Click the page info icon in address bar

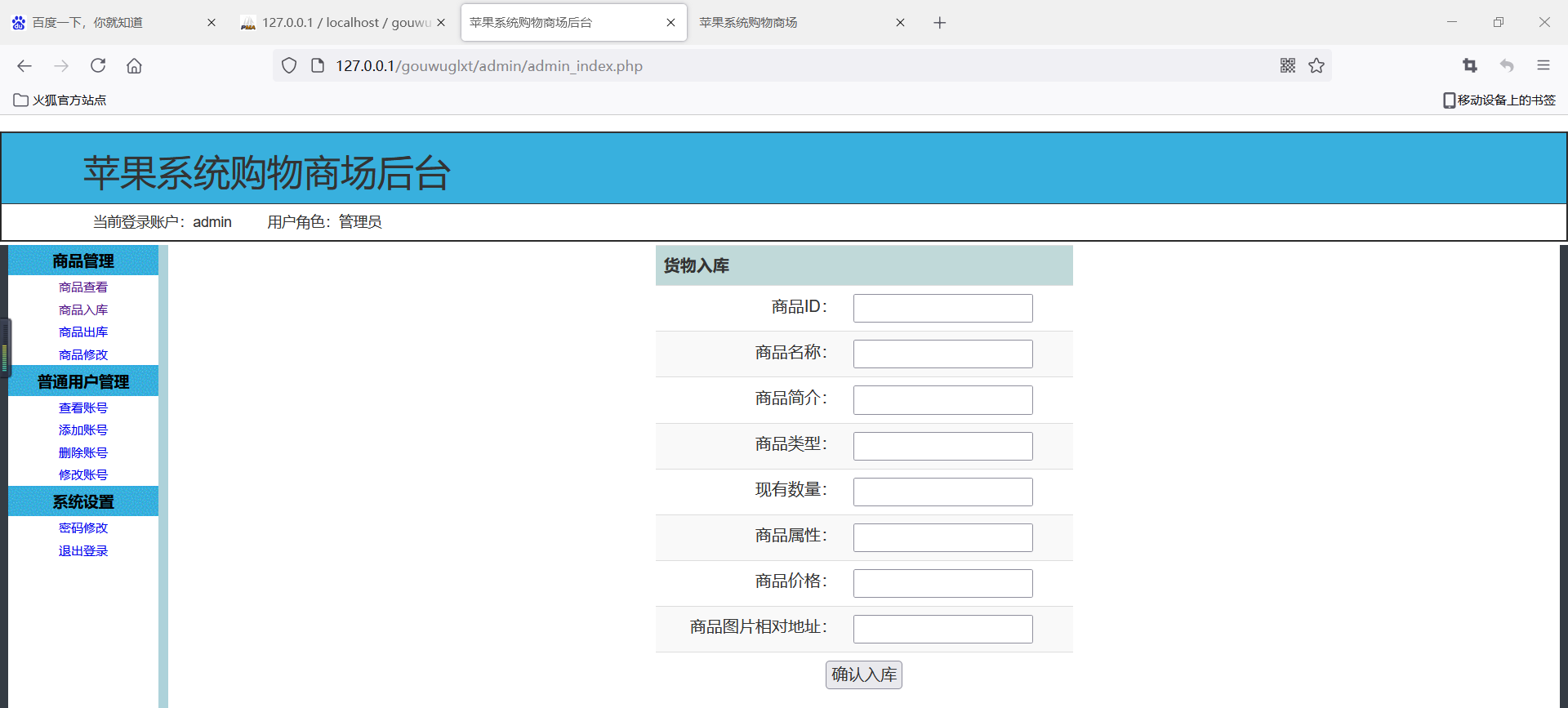pyautogui.click(x=318, y=66)
